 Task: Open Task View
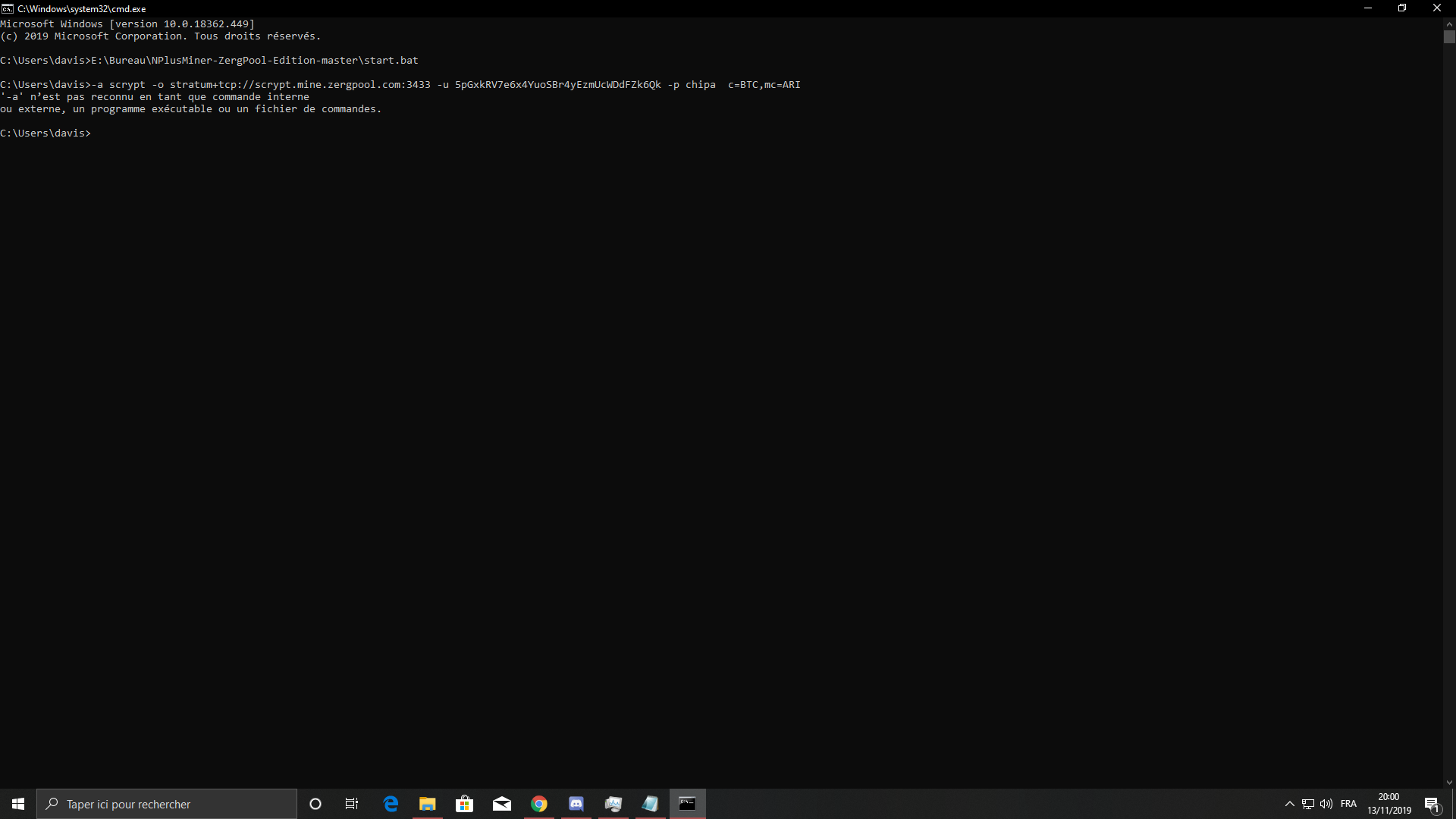[x=351, y=804]
